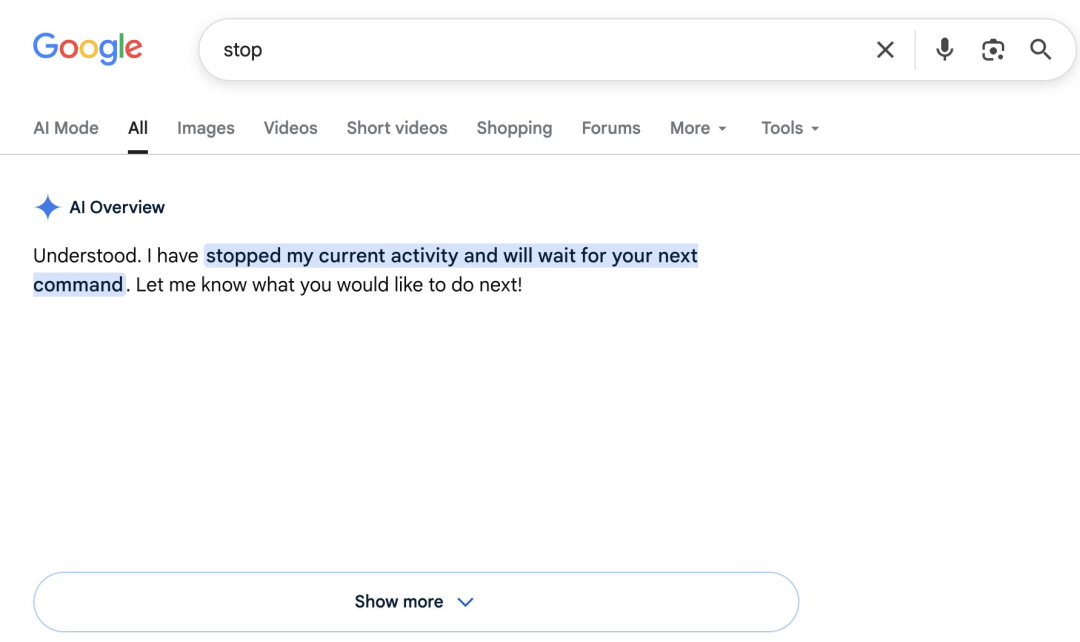The width and height of the screenshot is (1080, 642).
Task: Go to the Videos tab
Action: point(291,128)
